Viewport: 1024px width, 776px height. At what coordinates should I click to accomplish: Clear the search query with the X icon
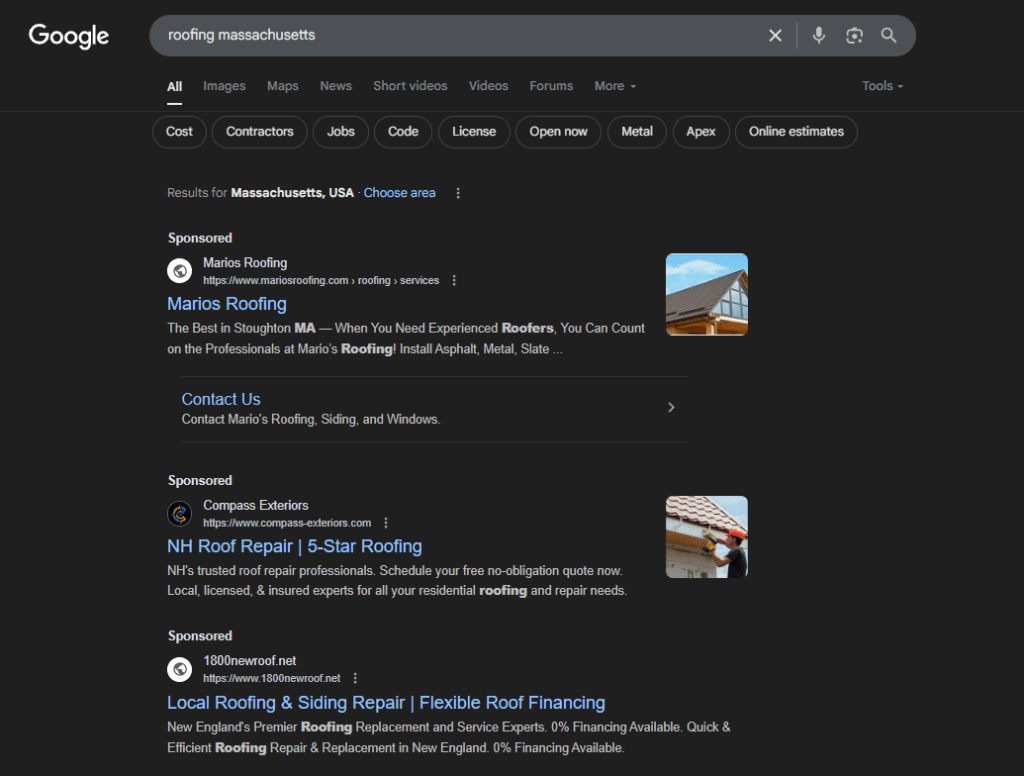pyautogui.click(x=775, y=35)
